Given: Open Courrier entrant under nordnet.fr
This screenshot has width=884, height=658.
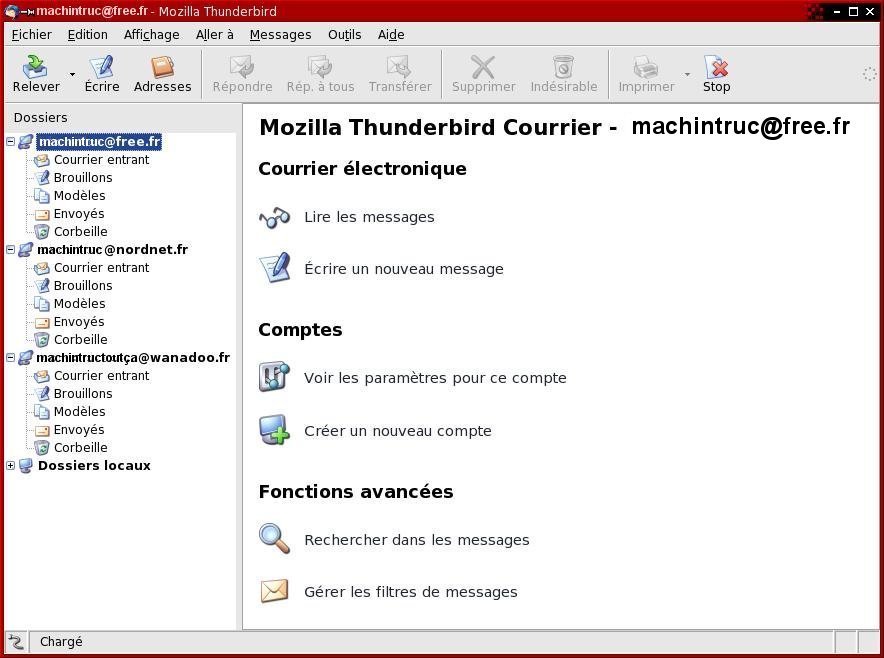Looking at the screenshot, I should [101, 268].
